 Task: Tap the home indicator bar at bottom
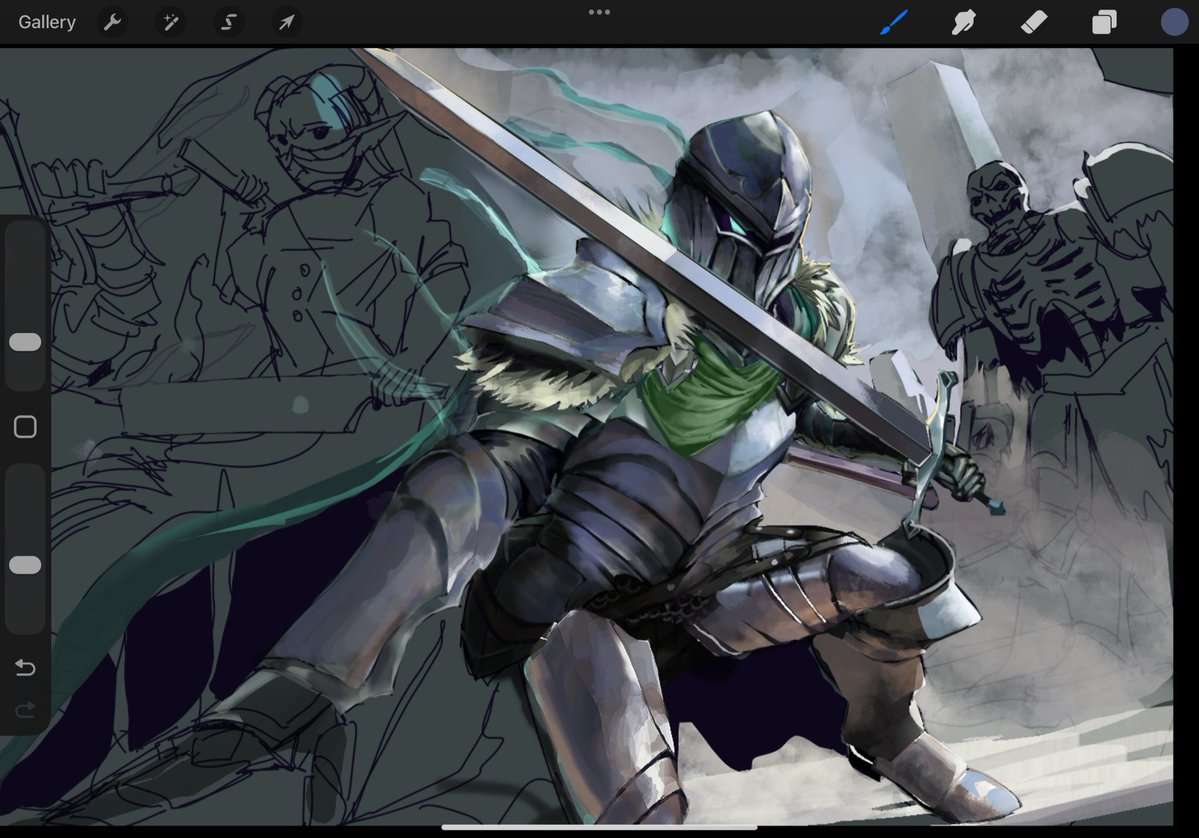600,827
